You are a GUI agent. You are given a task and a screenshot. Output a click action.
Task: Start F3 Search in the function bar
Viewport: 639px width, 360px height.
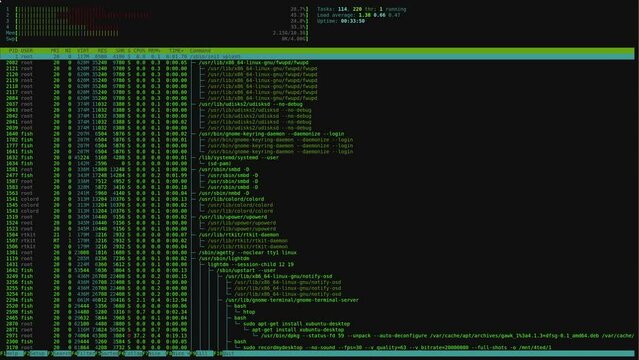(60, 353)
